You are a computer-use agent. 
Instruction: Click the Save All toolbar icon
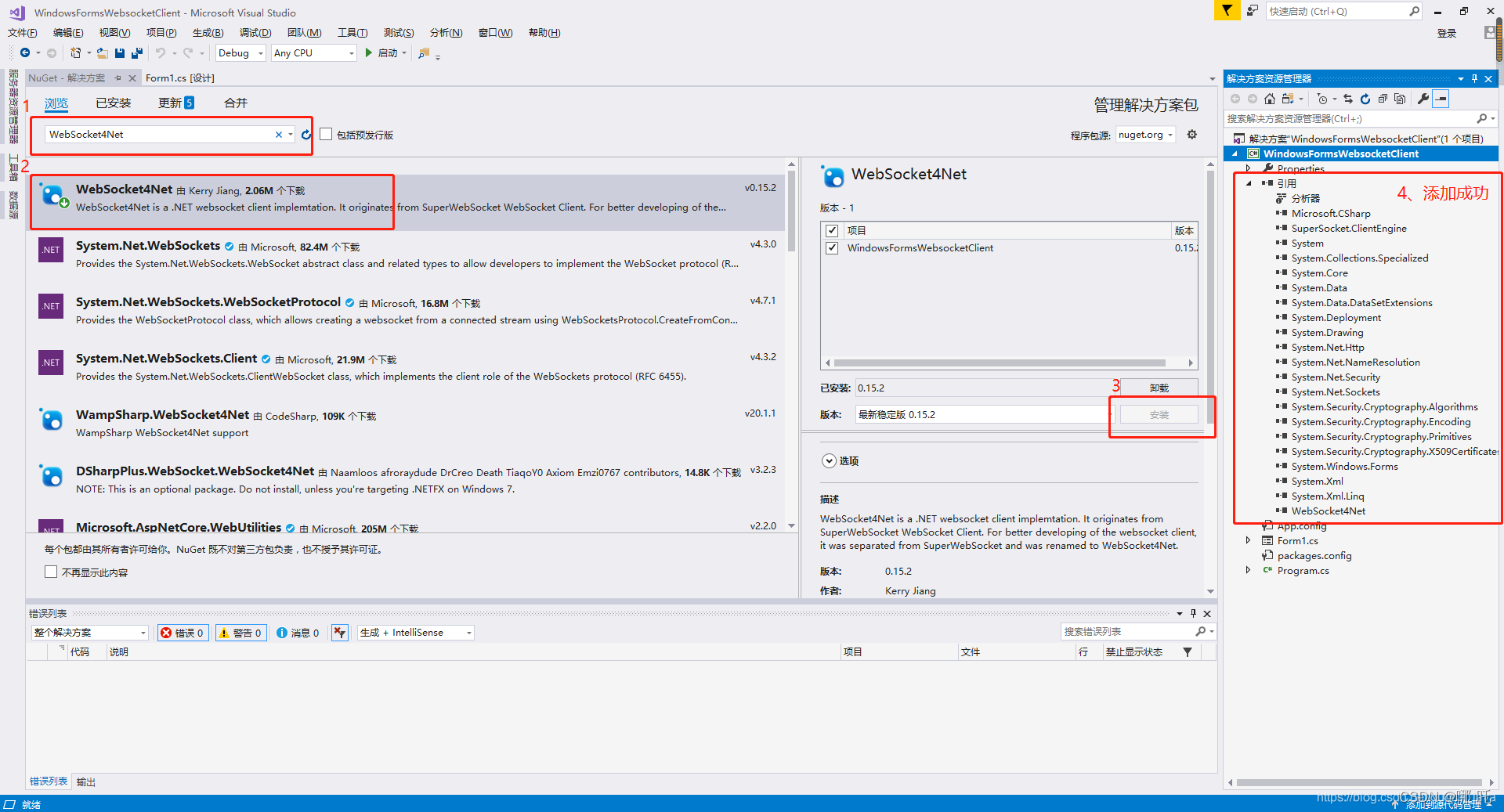tap(137, 53)
